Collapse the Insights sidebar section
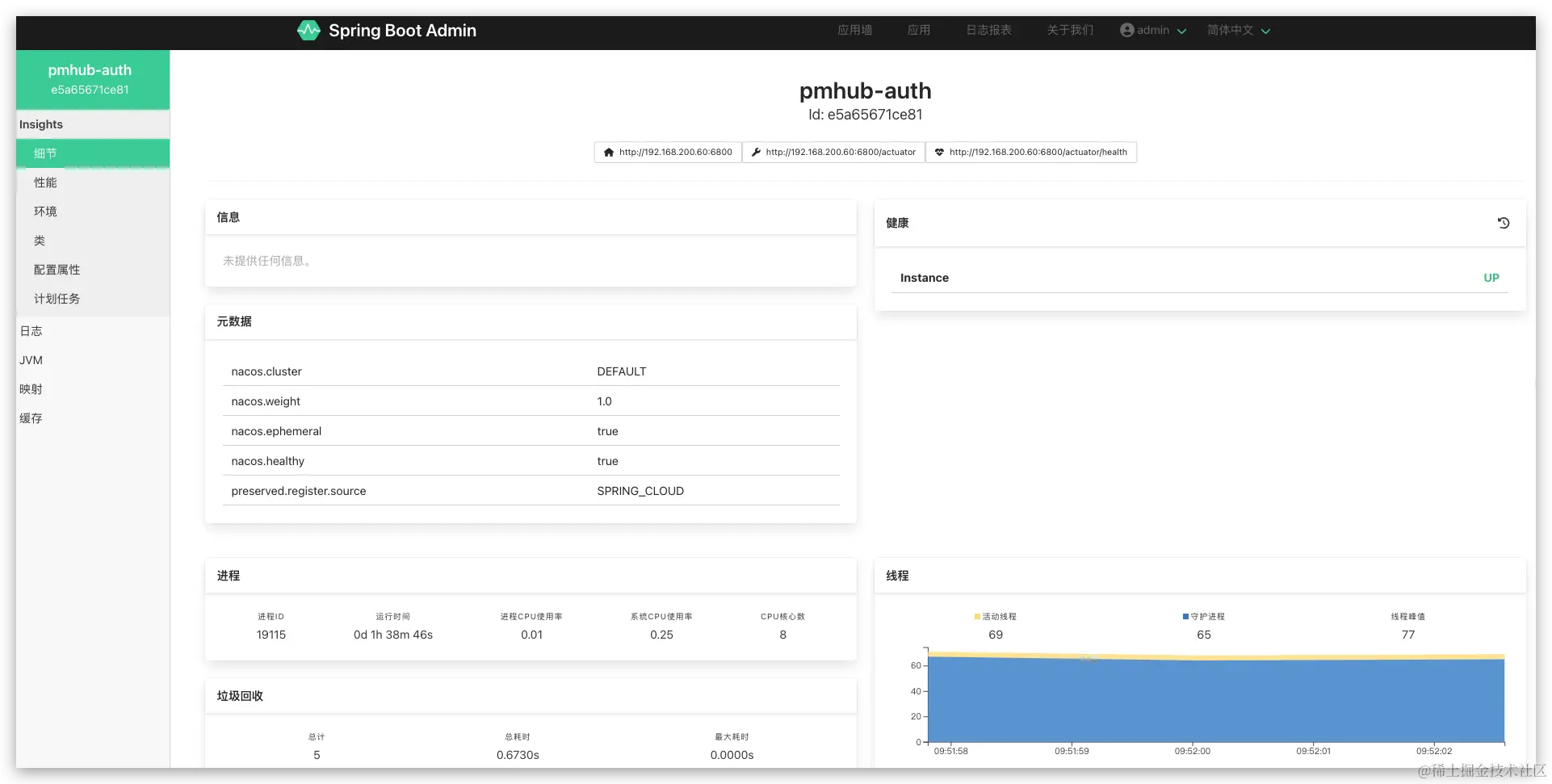Image resolution: width=1552 pixels, height=784 pixels. pos(93,124)
